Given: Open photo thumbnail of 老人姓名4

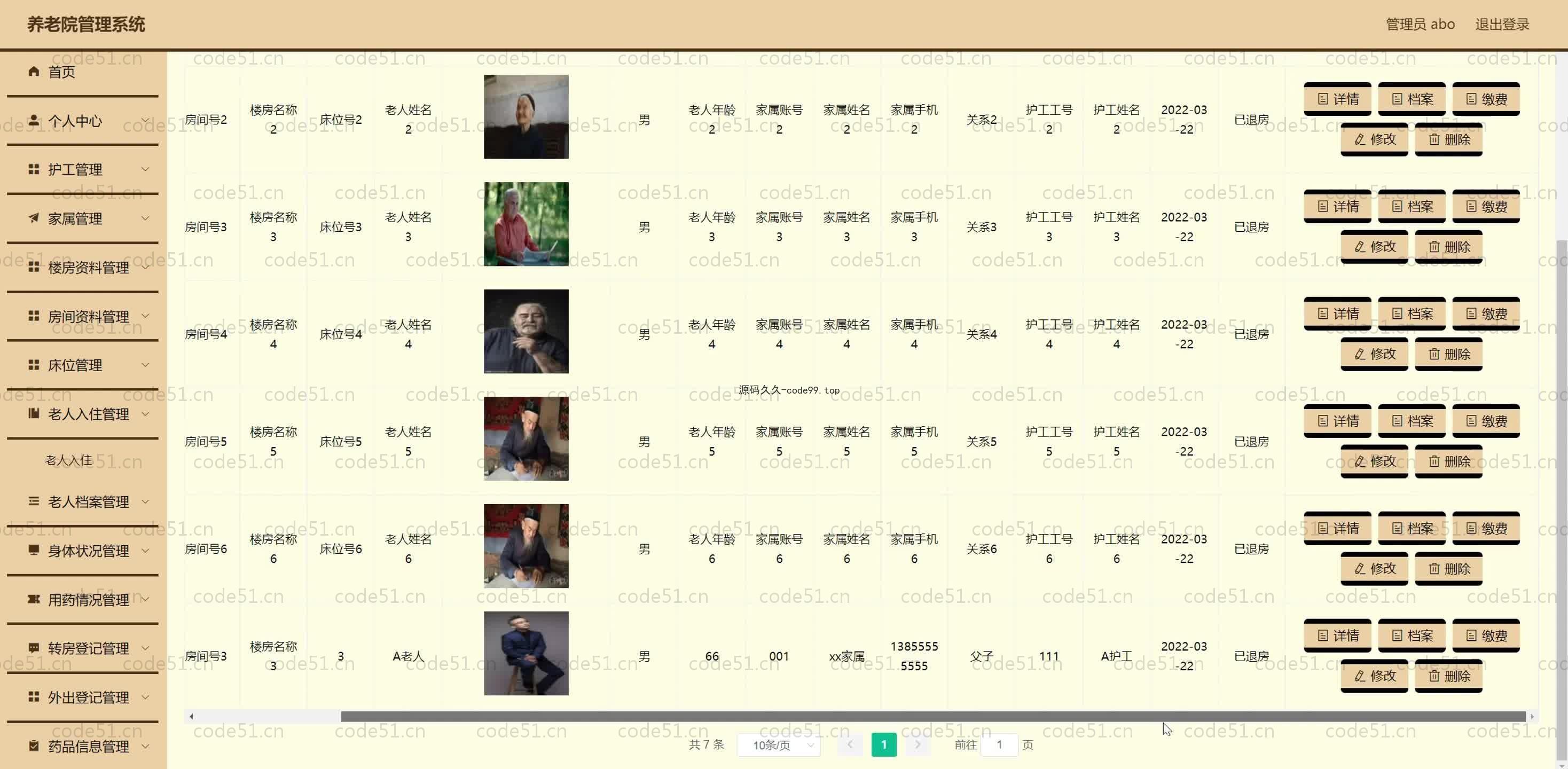Looking at the screenshot, I should tap(526, 331).
